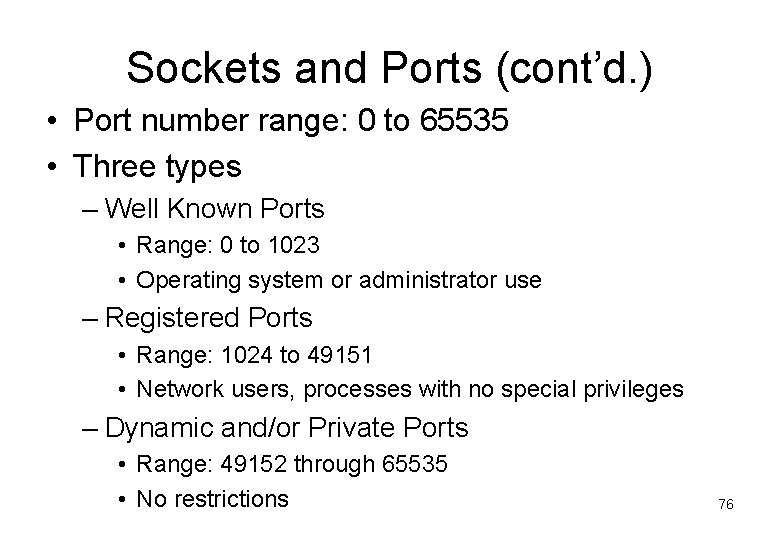Viewport: 780px width, 540px height.
Task: Click the word (cont'd.) in the title
Action: pyautogui.click(x=574, y=69)
